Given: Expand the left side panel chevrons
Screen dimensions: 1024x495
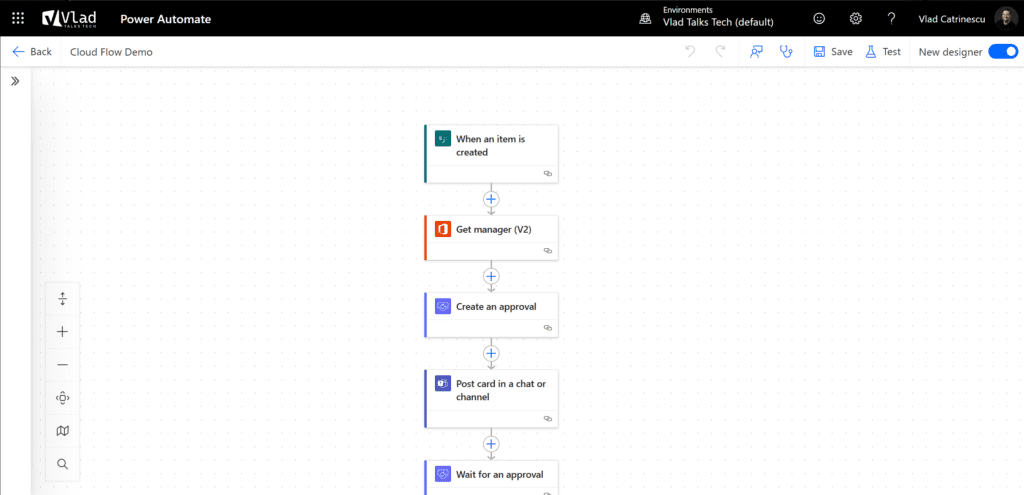Looking at the screenshot, I should (15, 81).
